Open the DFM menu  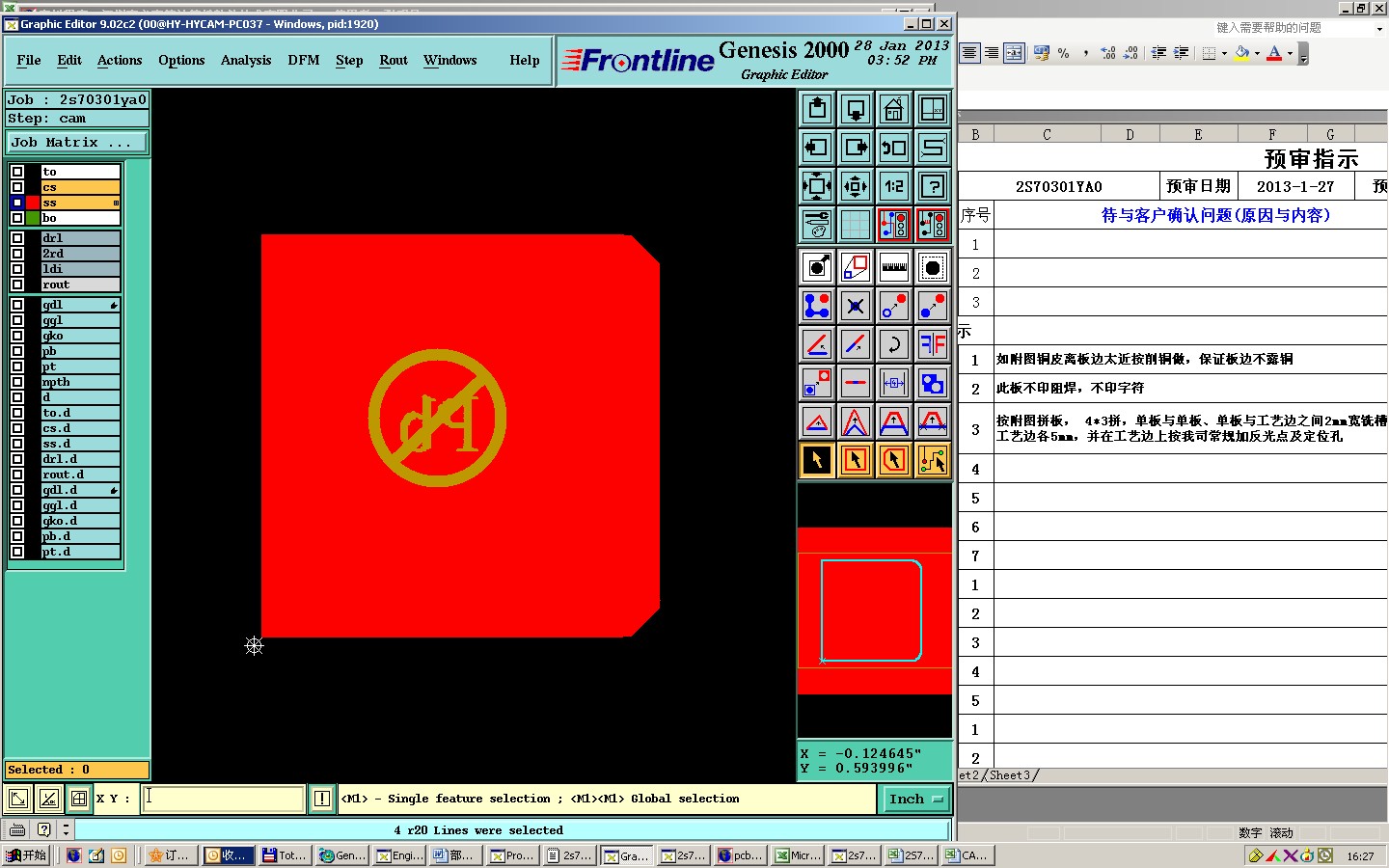pos(303,60)
